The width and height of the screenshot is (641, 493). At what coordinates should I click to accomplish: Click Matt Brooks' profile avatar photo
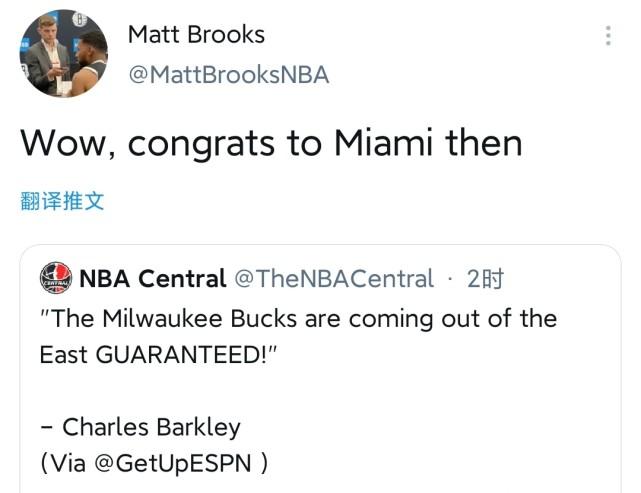point(64,53)
